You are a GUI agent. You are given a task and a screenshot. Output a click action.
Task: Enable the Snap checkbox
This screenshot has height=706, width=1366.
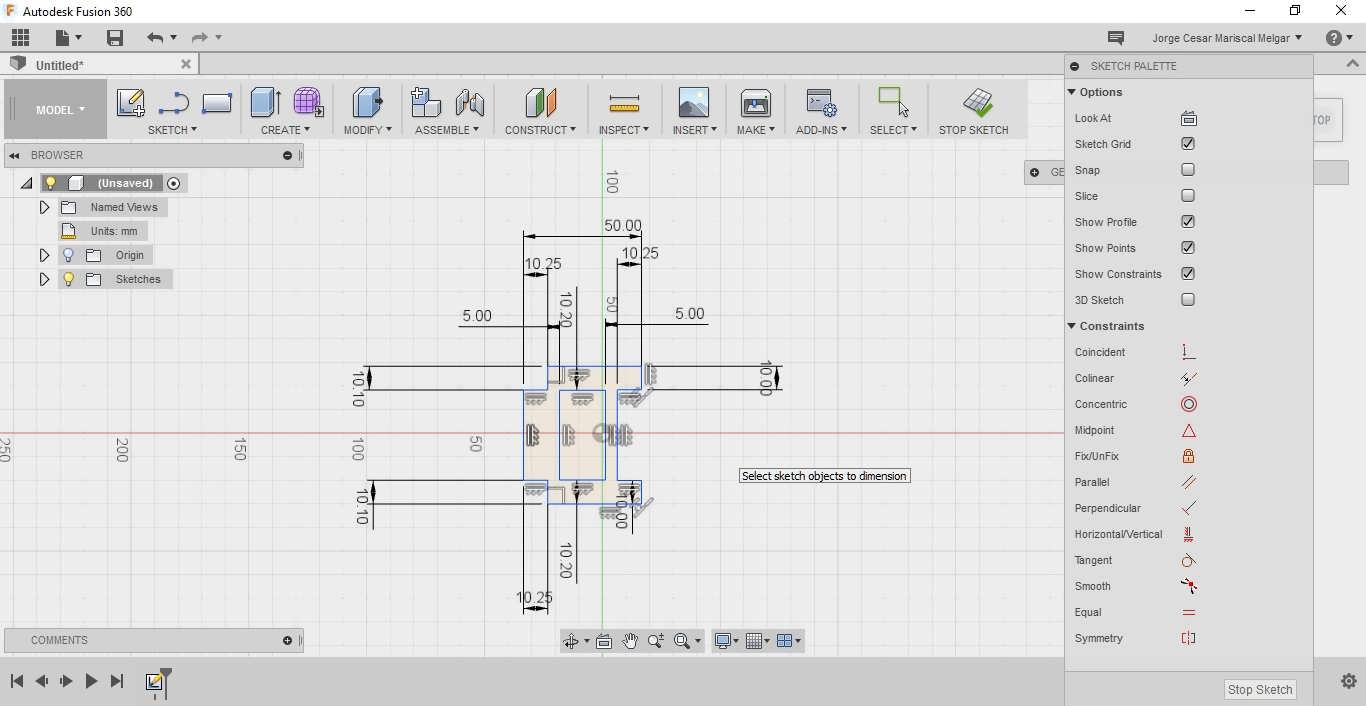click(x=1188, y=170)
